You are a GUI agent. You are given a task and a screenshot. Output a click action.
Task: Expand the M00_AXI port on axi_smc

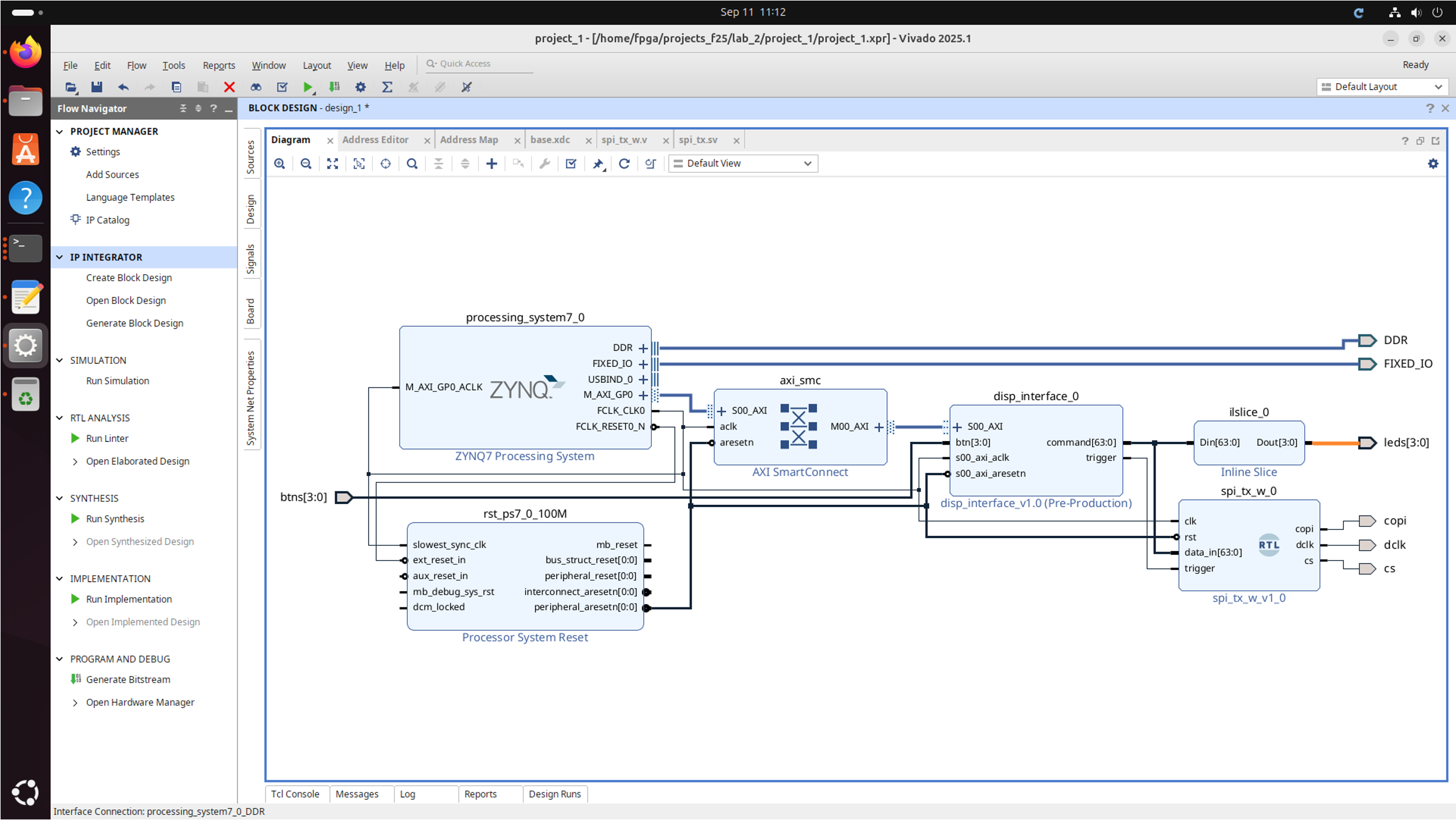click(879, 427)
